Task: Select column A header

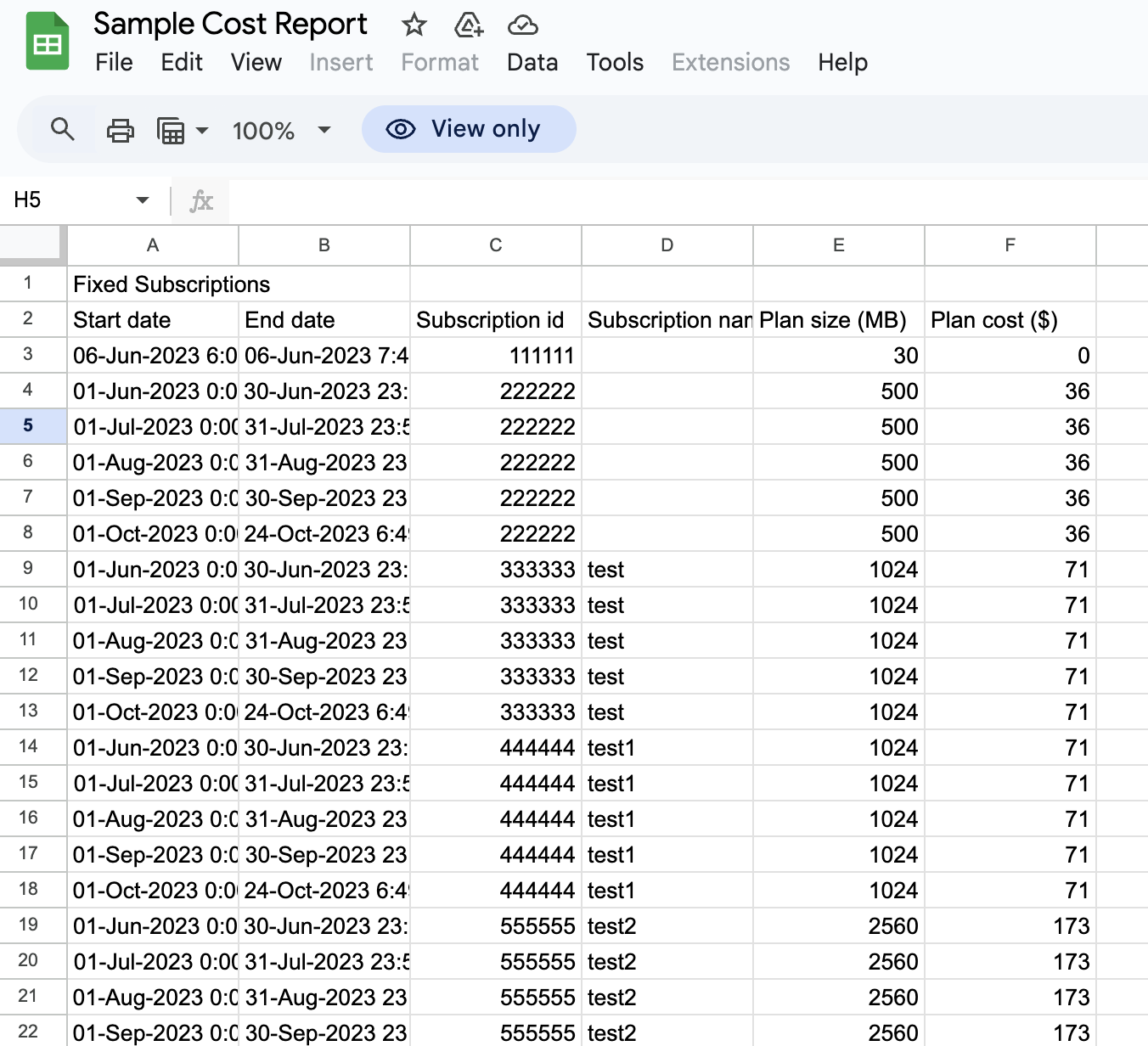Action: (x=153, y=245)
